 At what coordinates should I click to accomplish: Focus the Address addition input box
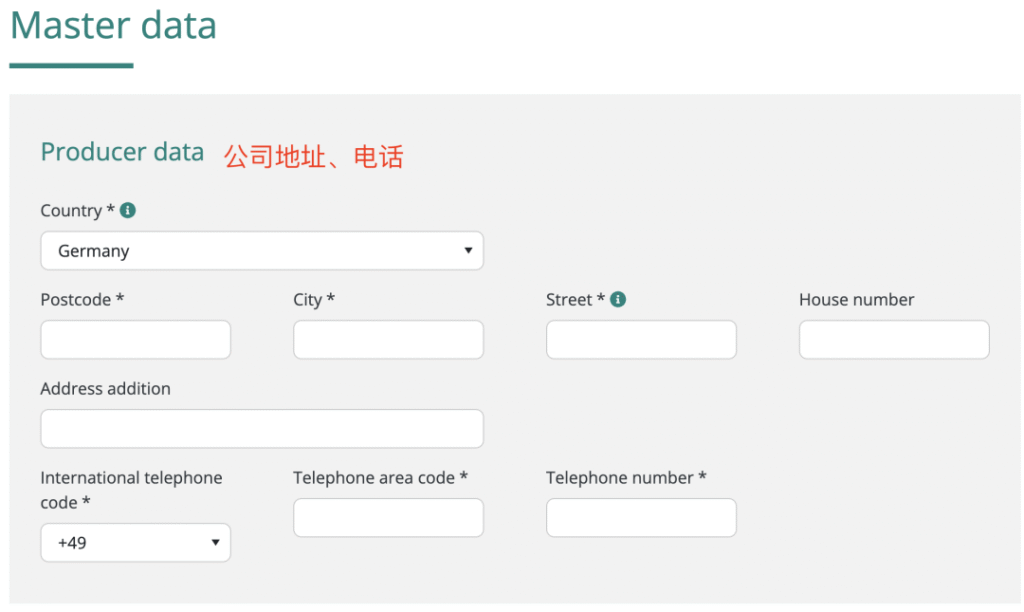point(261,429)
